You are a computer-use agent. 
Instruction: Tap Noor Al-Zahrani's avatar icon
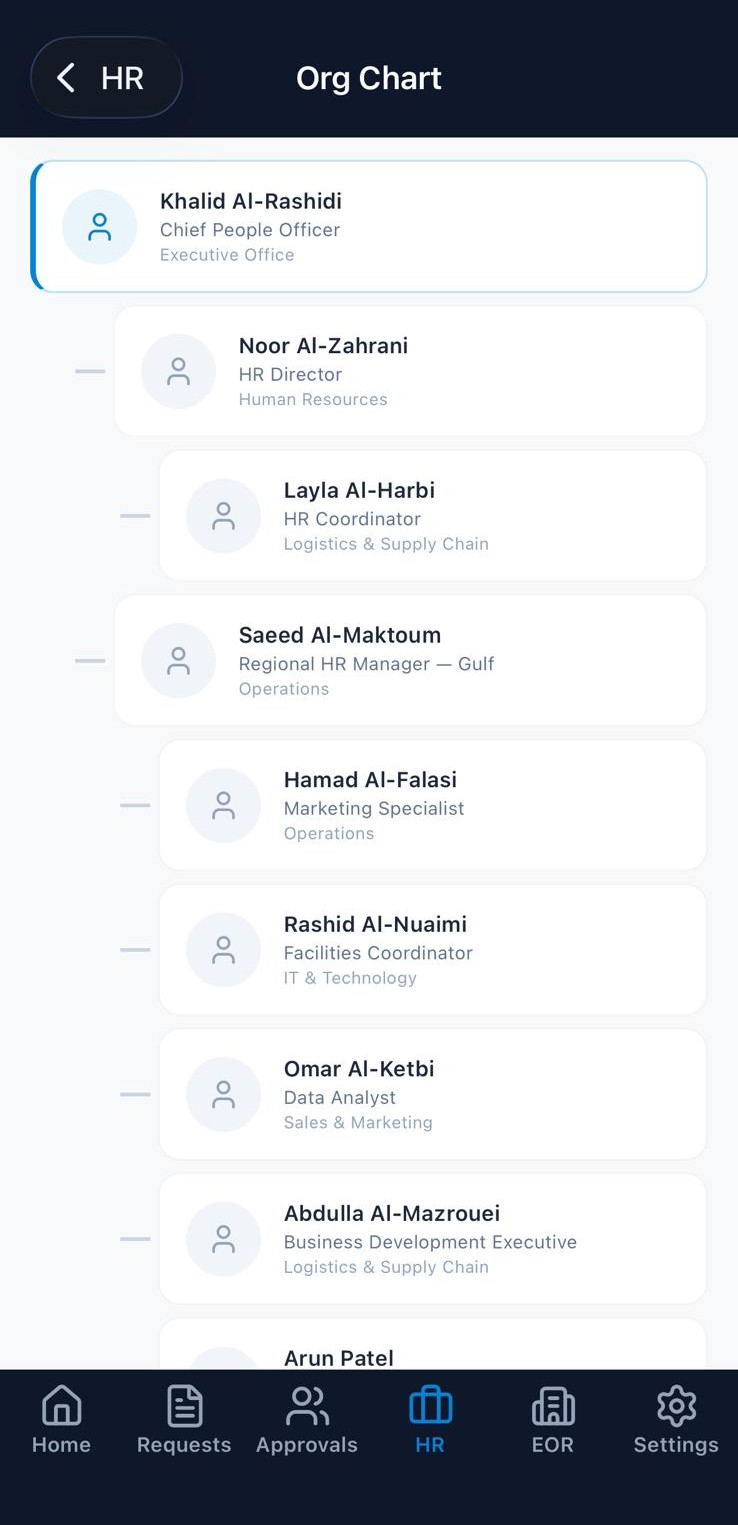(178, 372)
